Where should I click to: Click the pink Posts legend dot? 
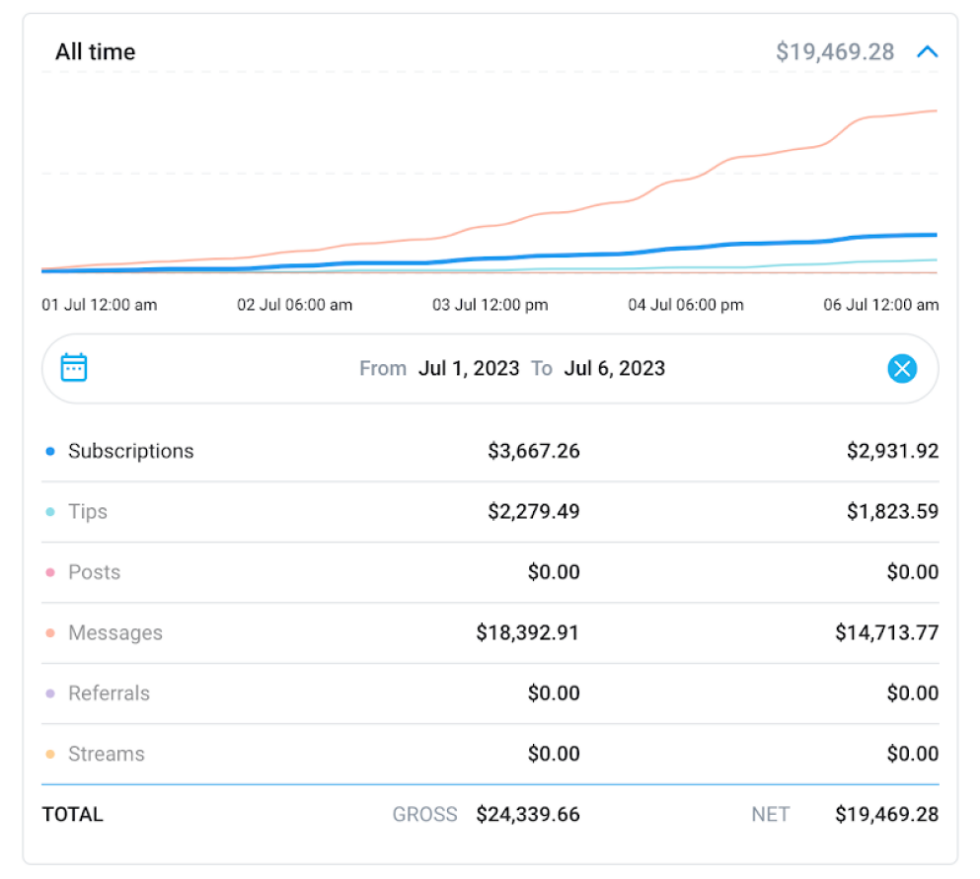pyautogui.click(x=50, y=573)
